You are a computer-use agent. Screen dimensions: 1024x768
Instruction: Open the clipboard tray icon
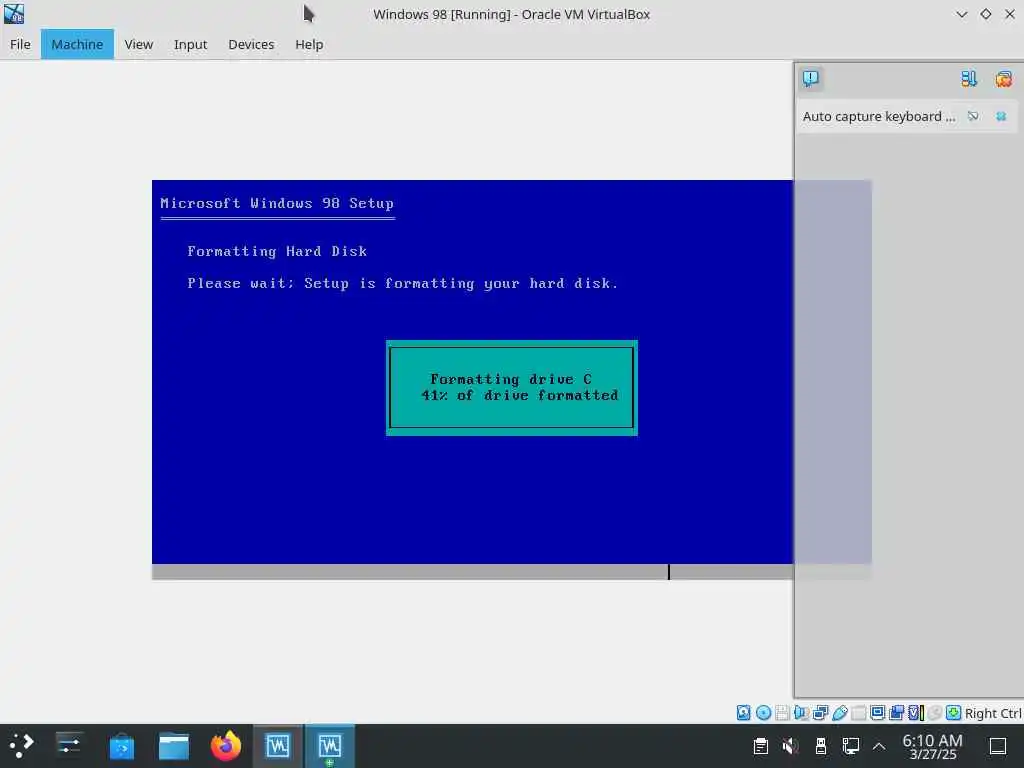pyautogui.click(x=761, y=745)
